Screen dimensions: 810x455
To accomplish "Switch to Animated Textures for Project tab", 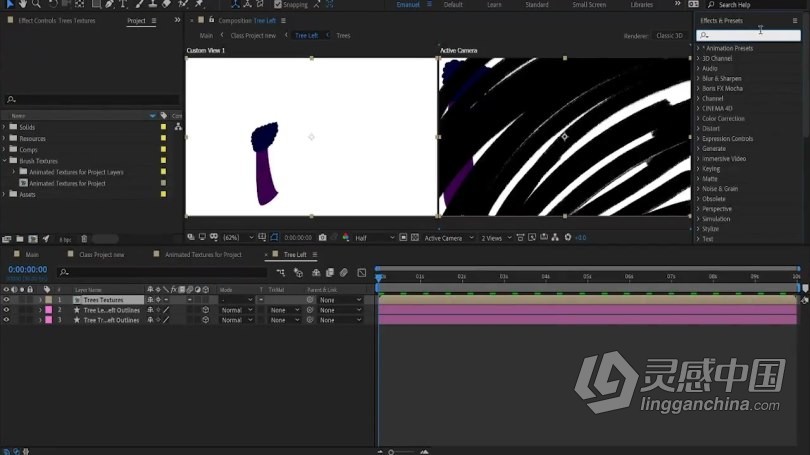I will [203, 255].
